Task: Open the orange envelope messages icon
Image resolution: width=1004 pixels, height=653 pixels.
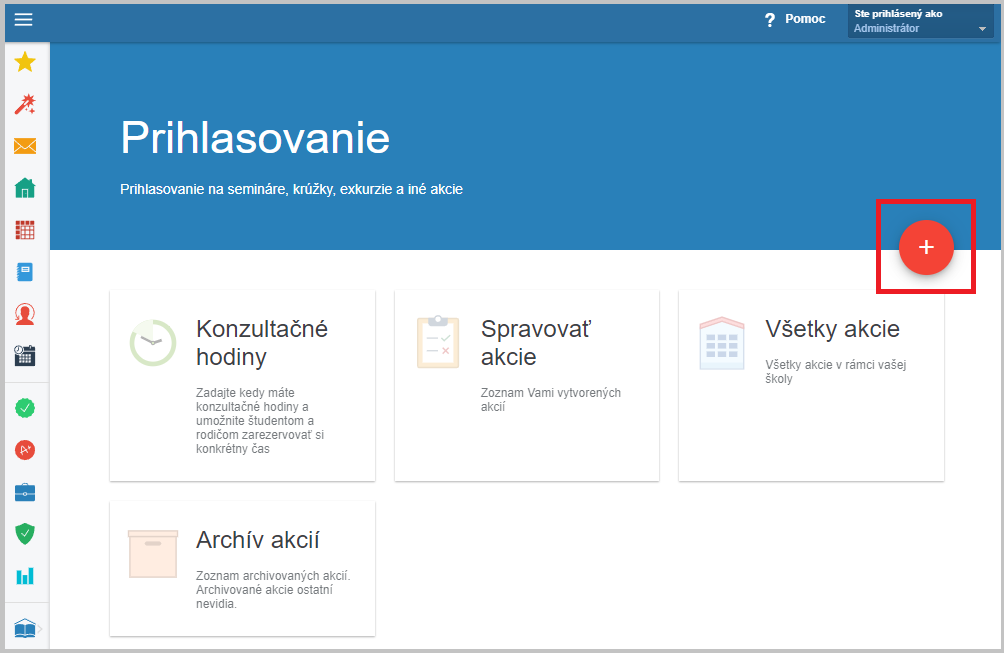Action: (25, 146)
